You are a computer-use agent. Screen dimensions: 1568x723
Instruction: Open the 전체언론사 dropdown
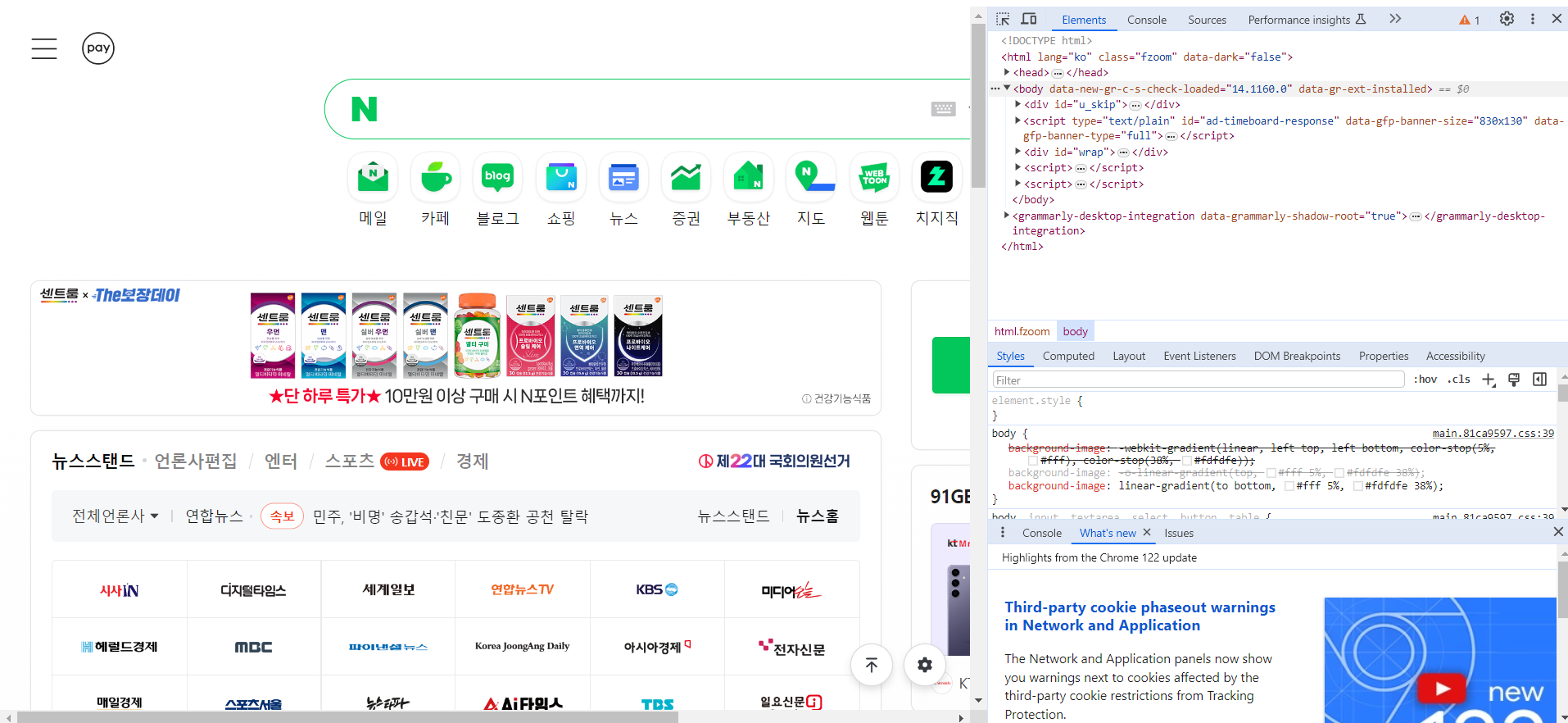coord(116,516)
